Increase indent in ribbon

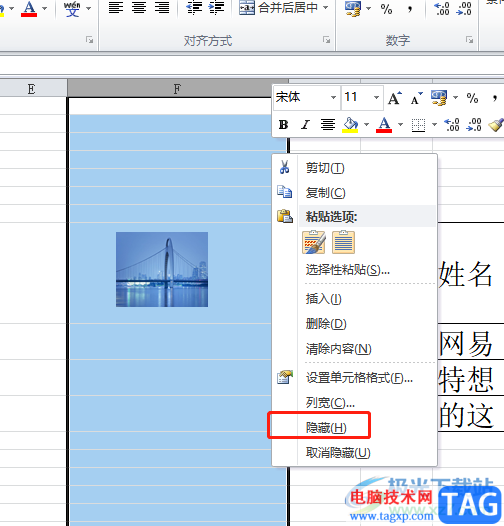[x=216, y=8]
